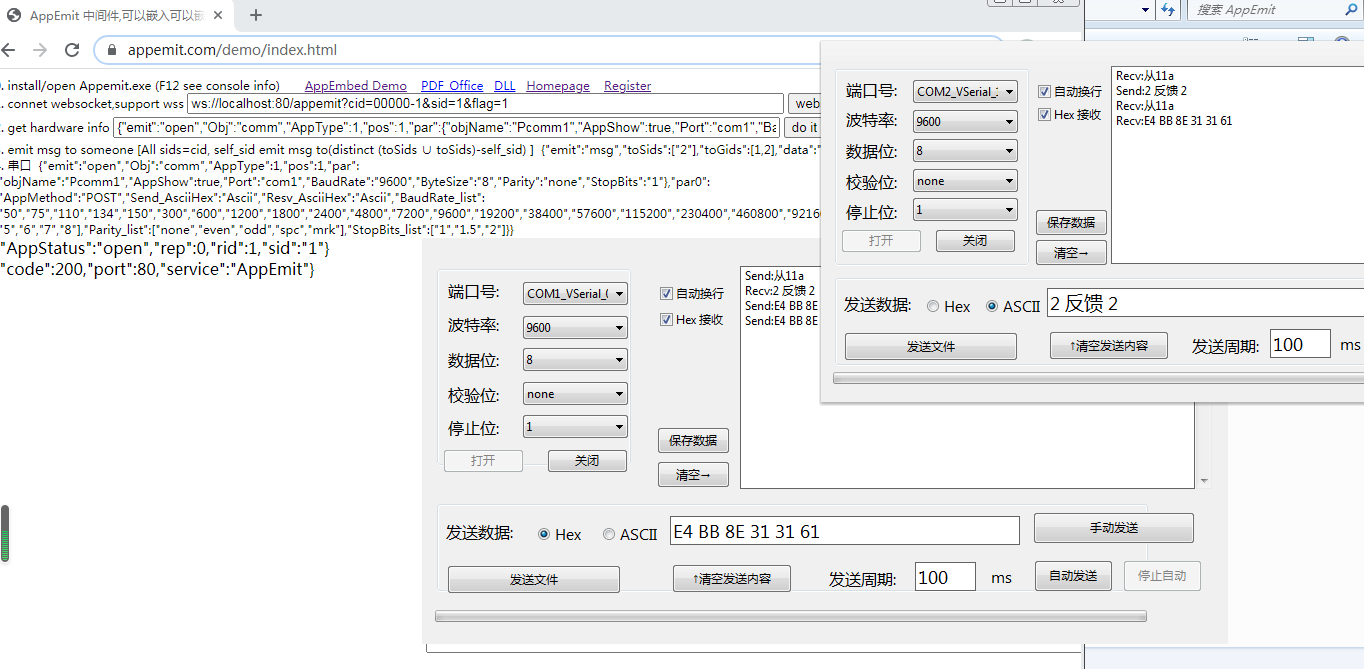Image resolution: width=1364 pixels, height=669 pixels.
Task: Click the padlock icon in the address bar
Action: click(110, 49)
